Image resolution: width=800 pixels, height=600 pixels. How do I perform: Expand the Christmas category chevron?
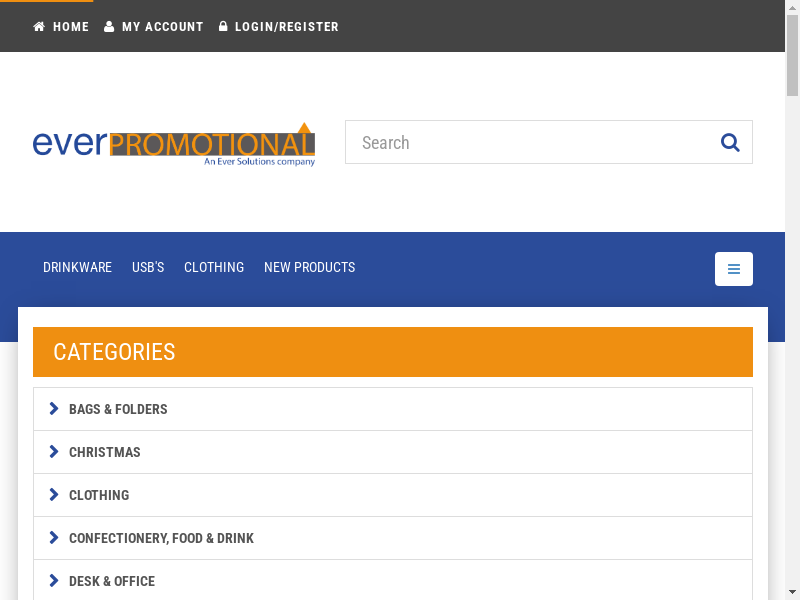click(x=54, y=452)
